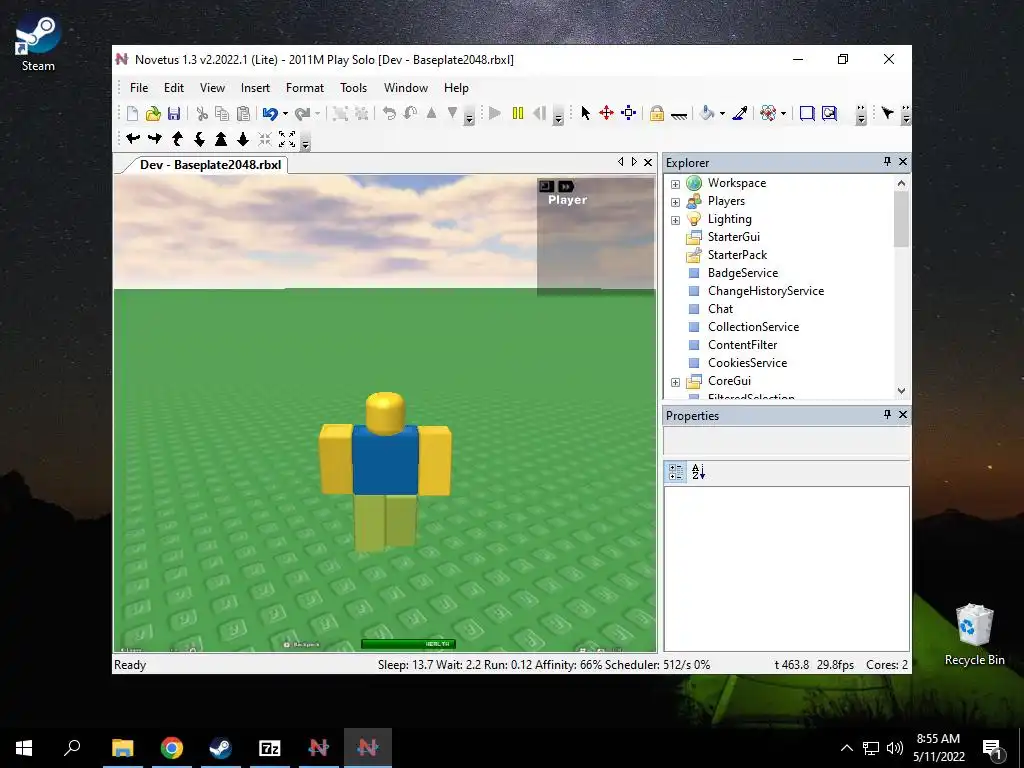
Task: Pause the simulation with yellow Pause button
Action: 518,114
